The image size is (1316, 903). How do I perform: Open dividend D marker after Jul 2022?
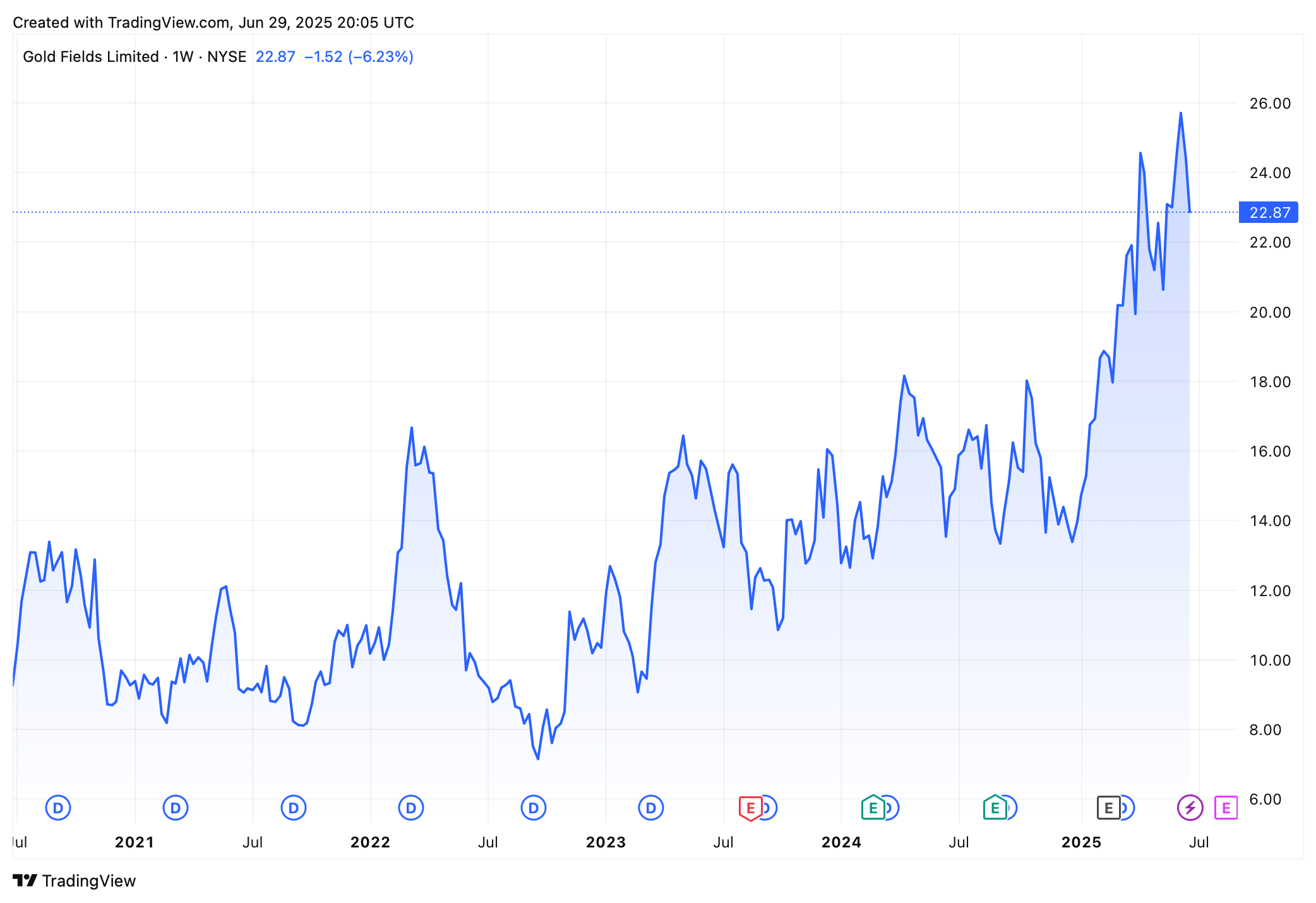click(534, 808)
